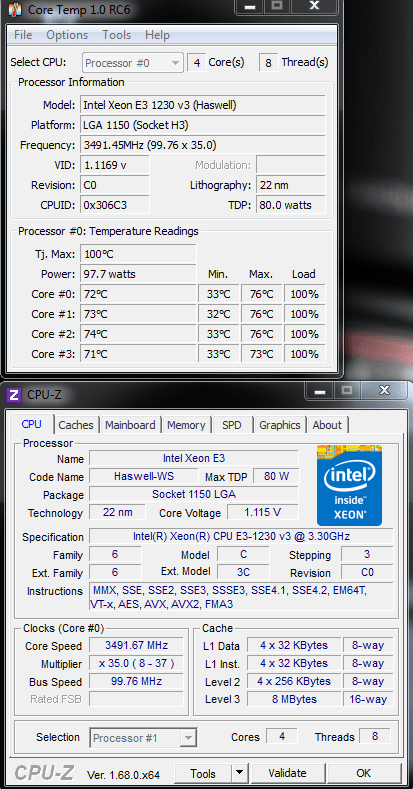Open the SPD tab
This screenshot has width=413, height=789.
coord(231,425)
